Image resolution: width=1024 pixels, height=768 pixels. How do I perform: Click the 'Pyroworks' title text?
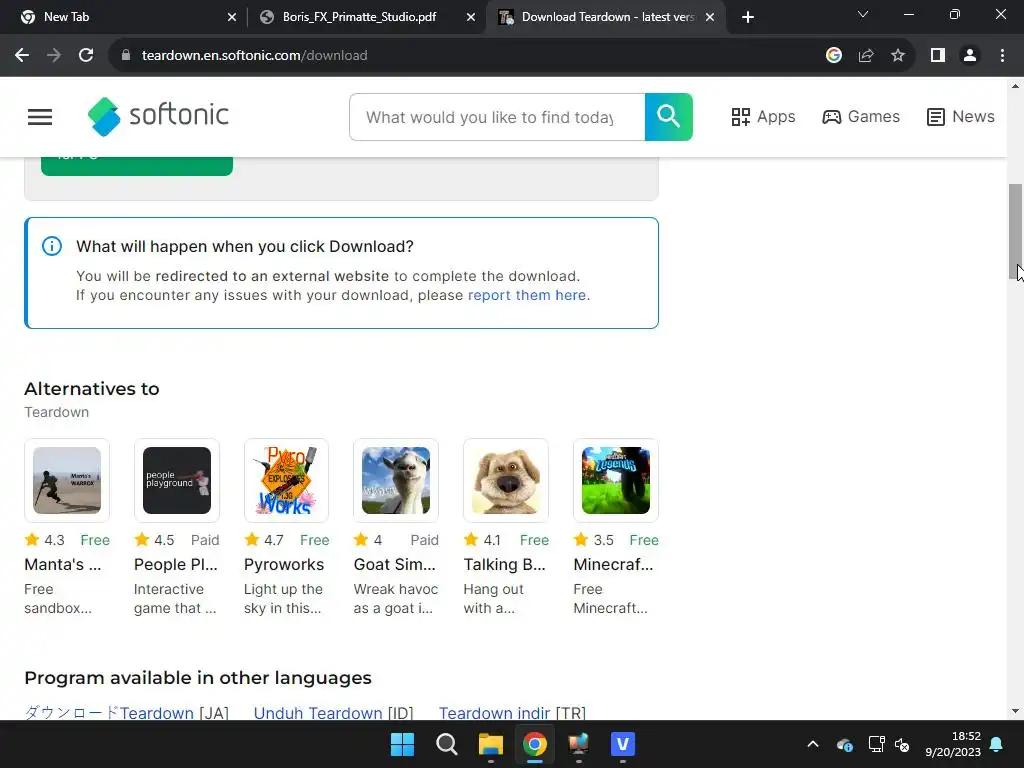pos(284,564)
